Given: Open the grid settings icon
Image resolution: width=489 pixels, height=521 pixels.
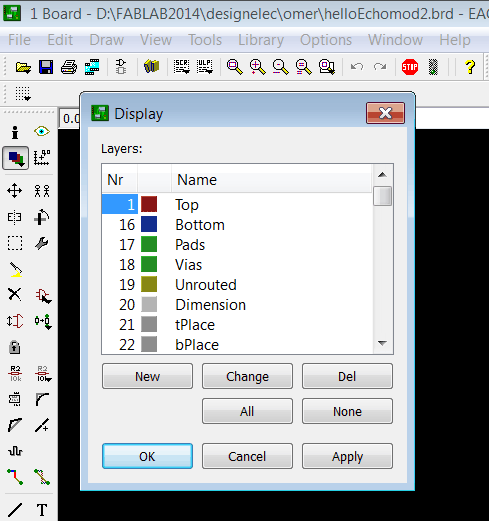Looking at the screenshot, I should [x=23, y=94].
